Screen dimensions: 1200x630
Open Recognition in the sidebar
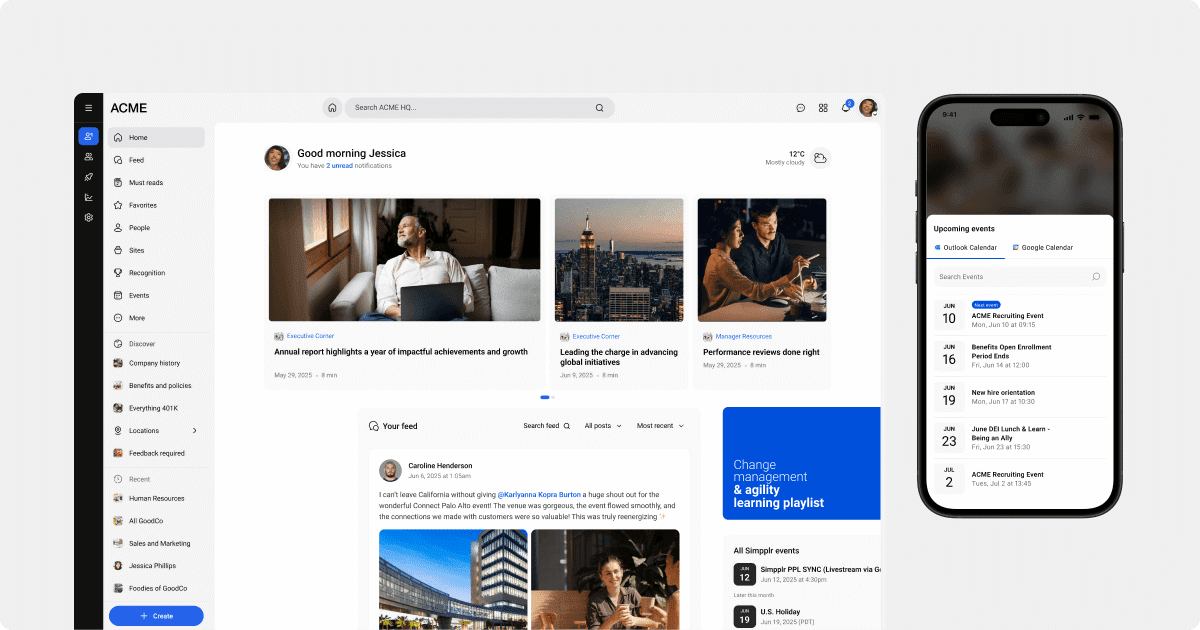[x=157, y=273]
